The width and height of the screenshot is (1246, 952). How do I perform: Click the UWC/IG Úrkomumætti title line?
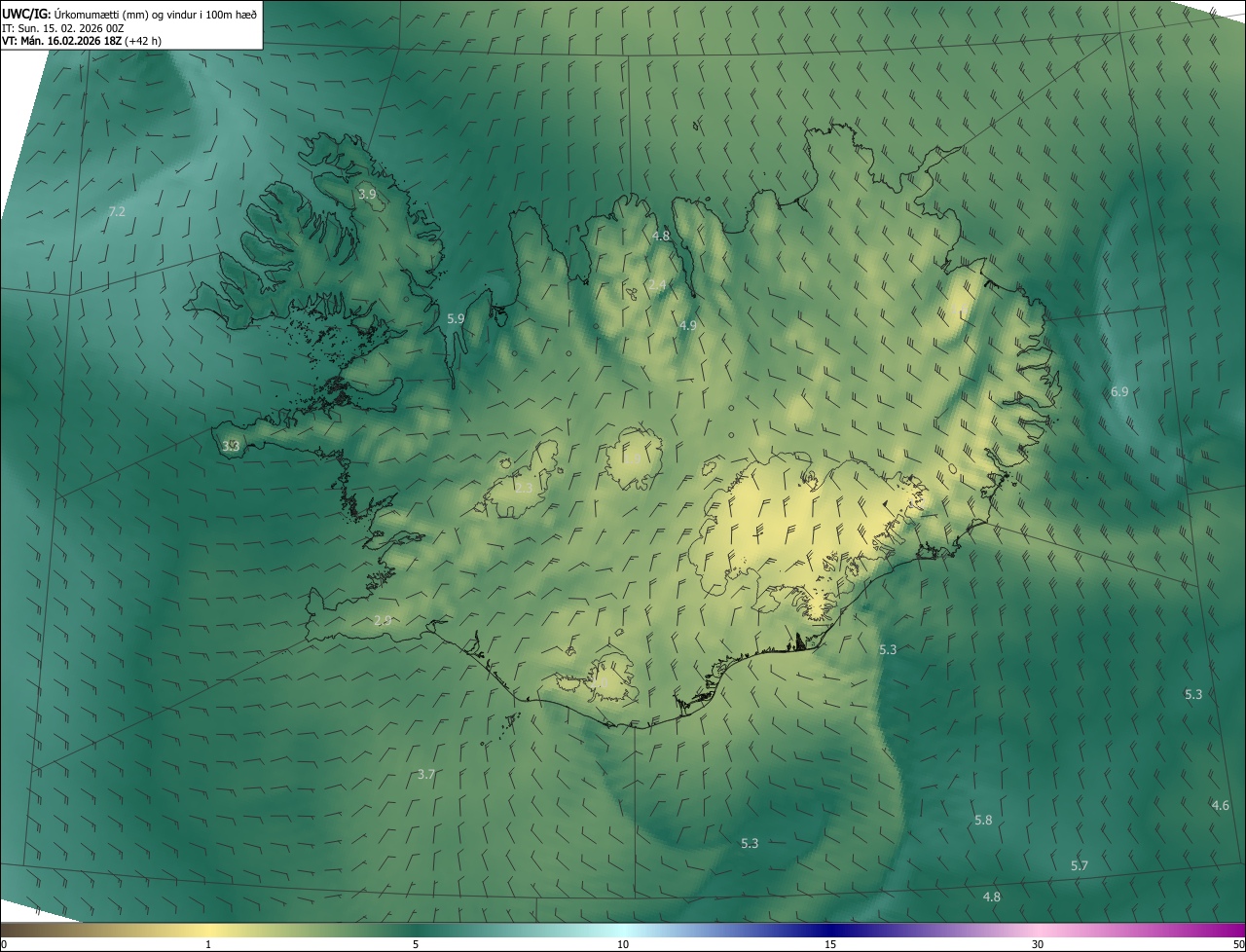129,13
